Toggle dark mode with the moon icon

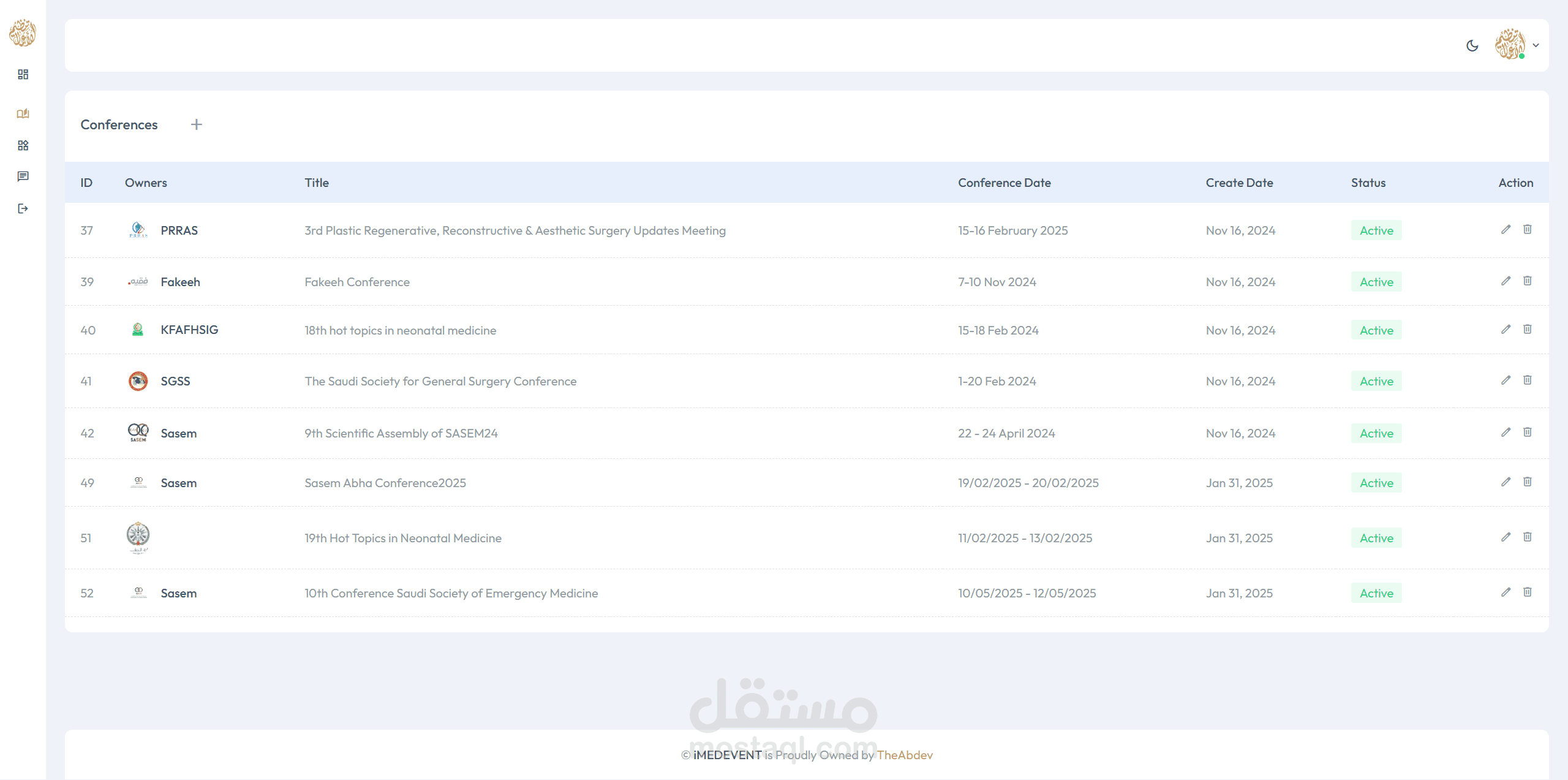click(1472, 45)
